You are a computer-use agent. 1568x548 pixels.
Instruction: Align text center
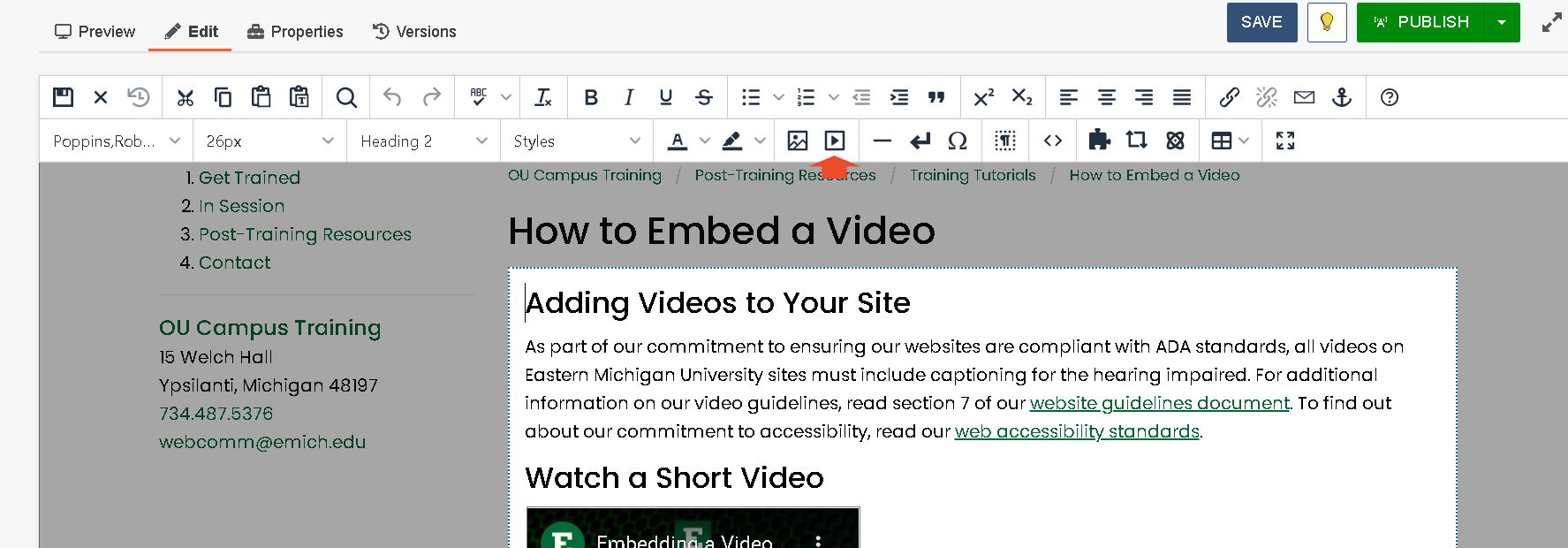[1107, 97]
